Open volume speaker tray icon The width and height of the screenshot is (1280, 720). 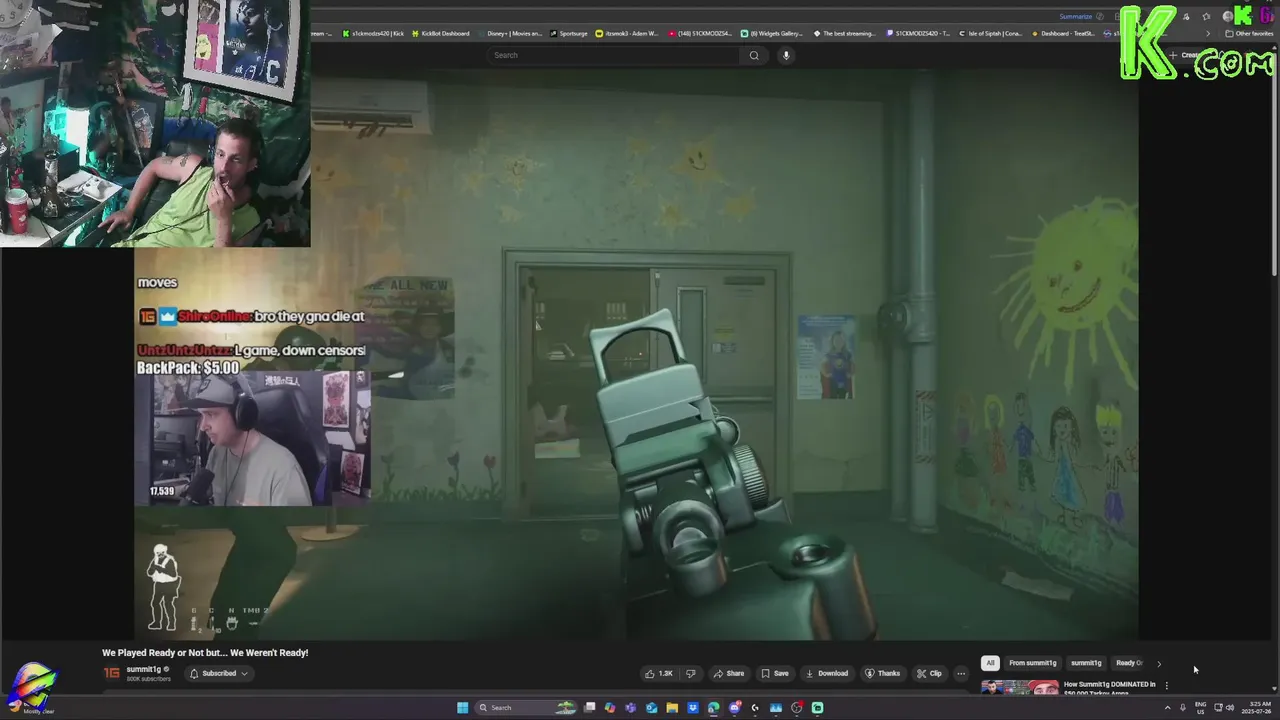coord(1230,708)
